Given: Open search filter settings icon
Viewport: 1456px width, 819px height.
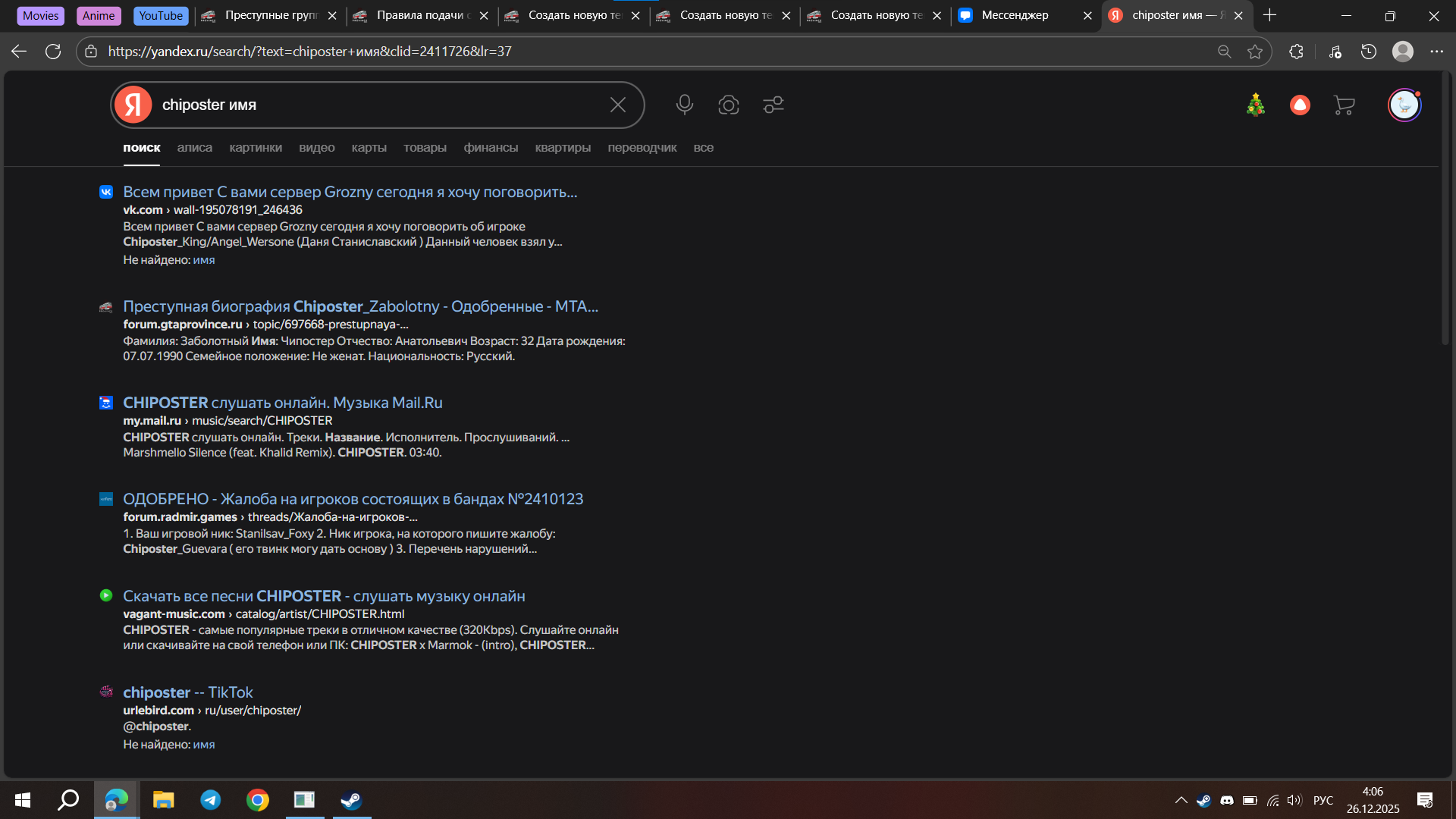Looking at the screenshot, I should [x=773, y=105].
